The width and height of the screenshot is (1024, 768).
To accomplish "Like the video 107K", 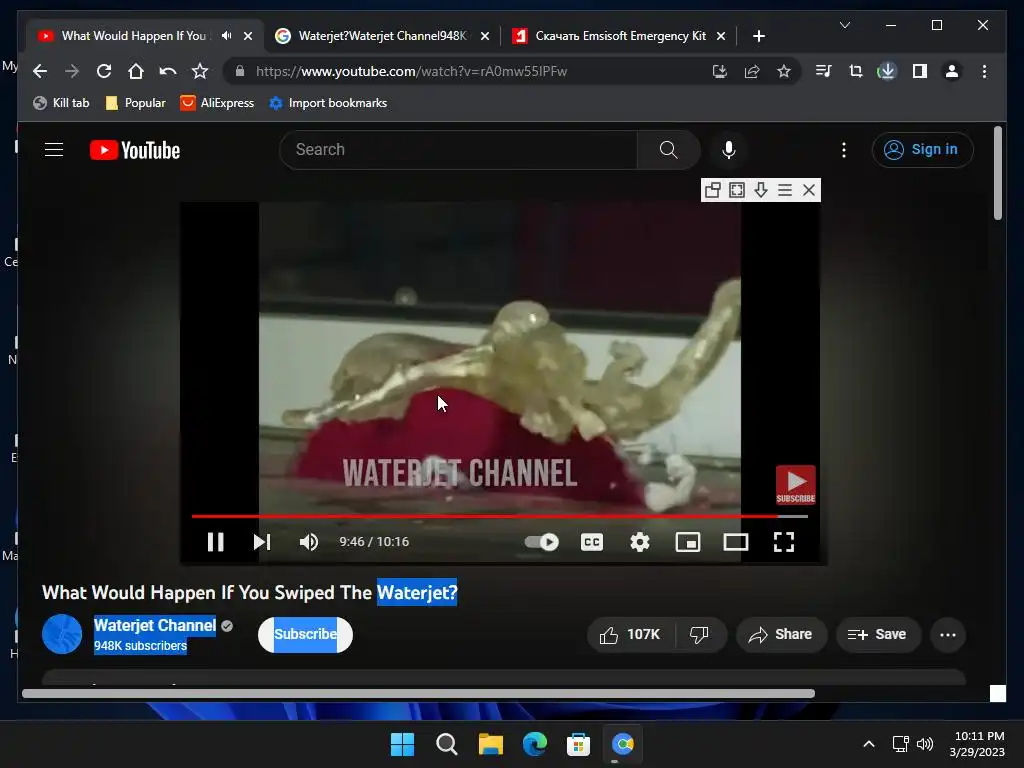I will point(630,634).
